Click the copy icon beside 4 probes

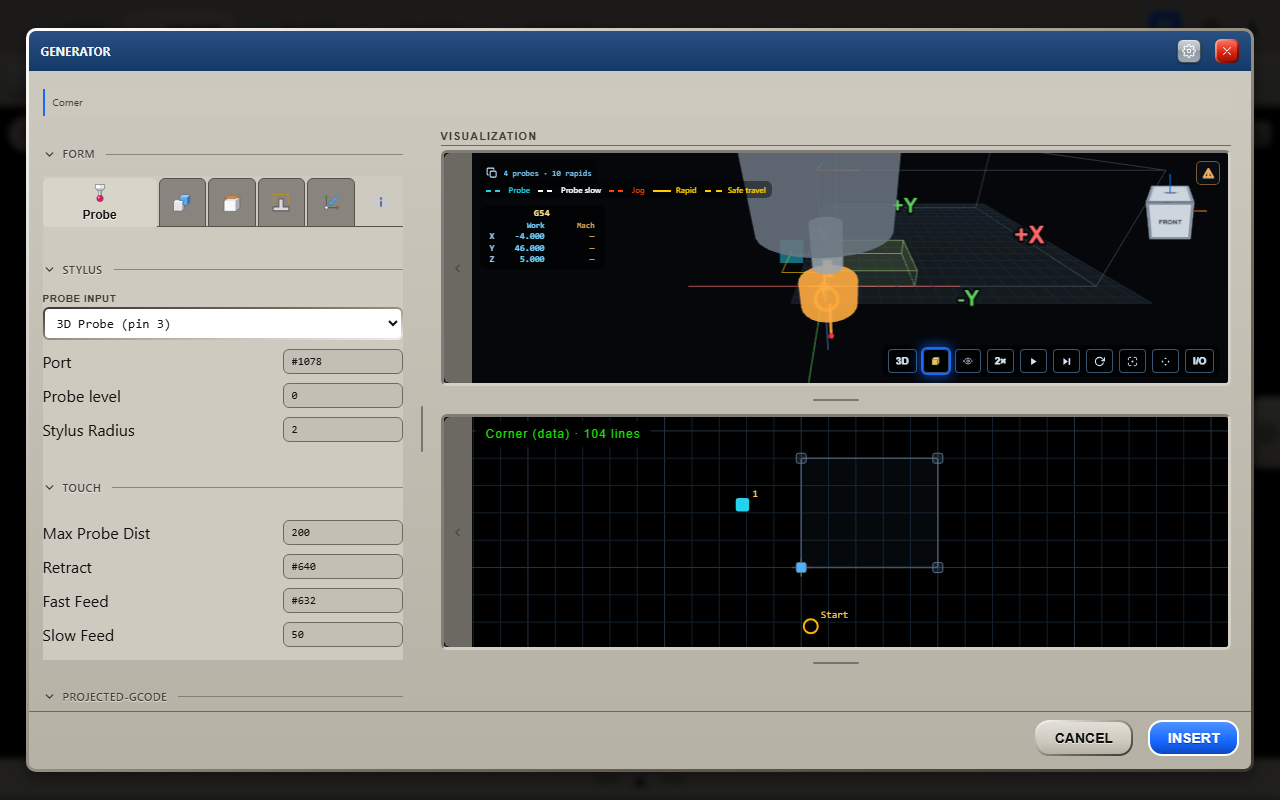pos(491,173)
